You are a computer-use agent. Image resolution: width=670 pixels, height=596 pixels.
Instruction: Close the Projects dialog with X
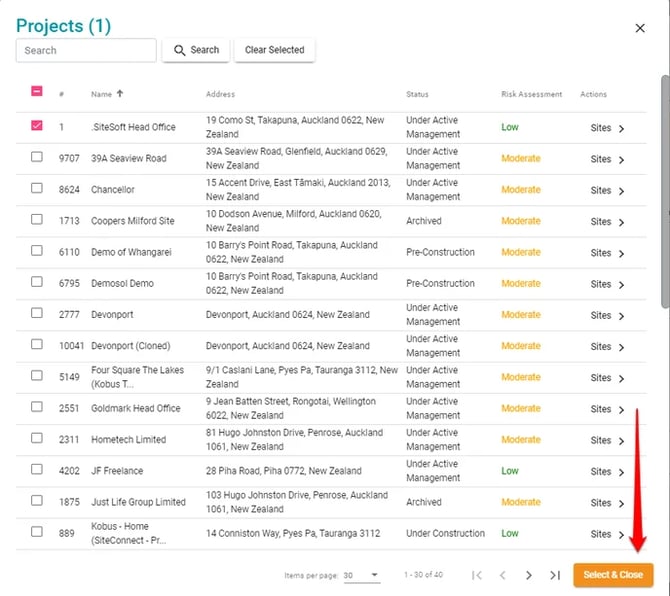640,28
